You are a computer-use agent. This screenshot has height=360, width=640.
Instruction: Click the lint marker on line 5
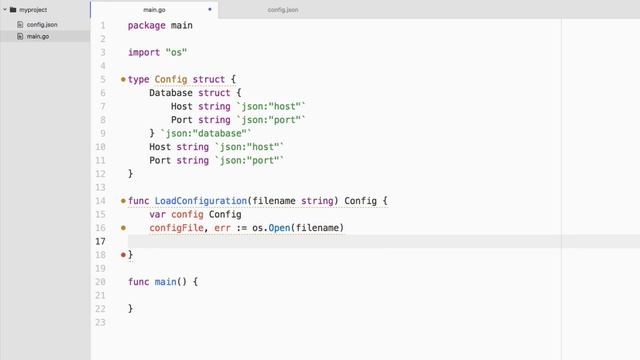[123, 80]
